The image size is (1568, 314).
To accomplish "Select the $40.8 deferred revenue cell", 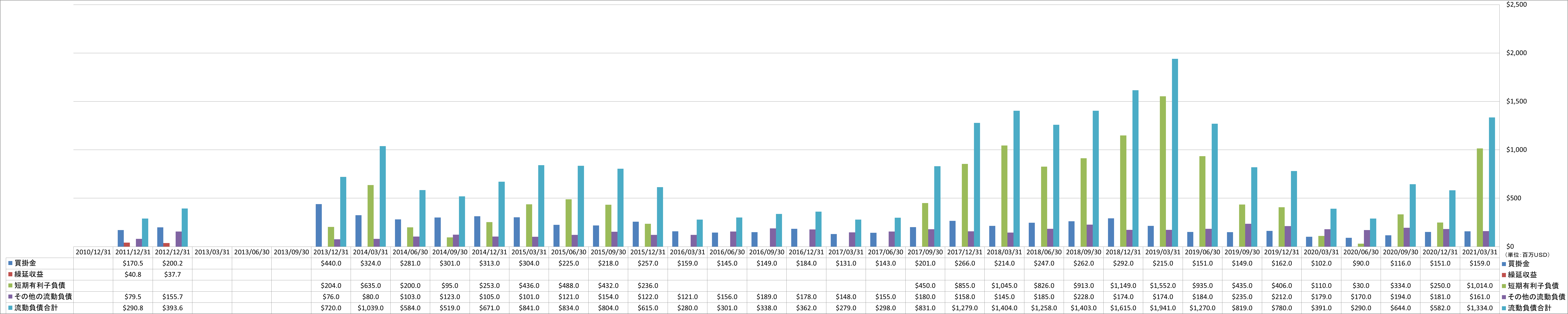I will click(x=133, y=274).
